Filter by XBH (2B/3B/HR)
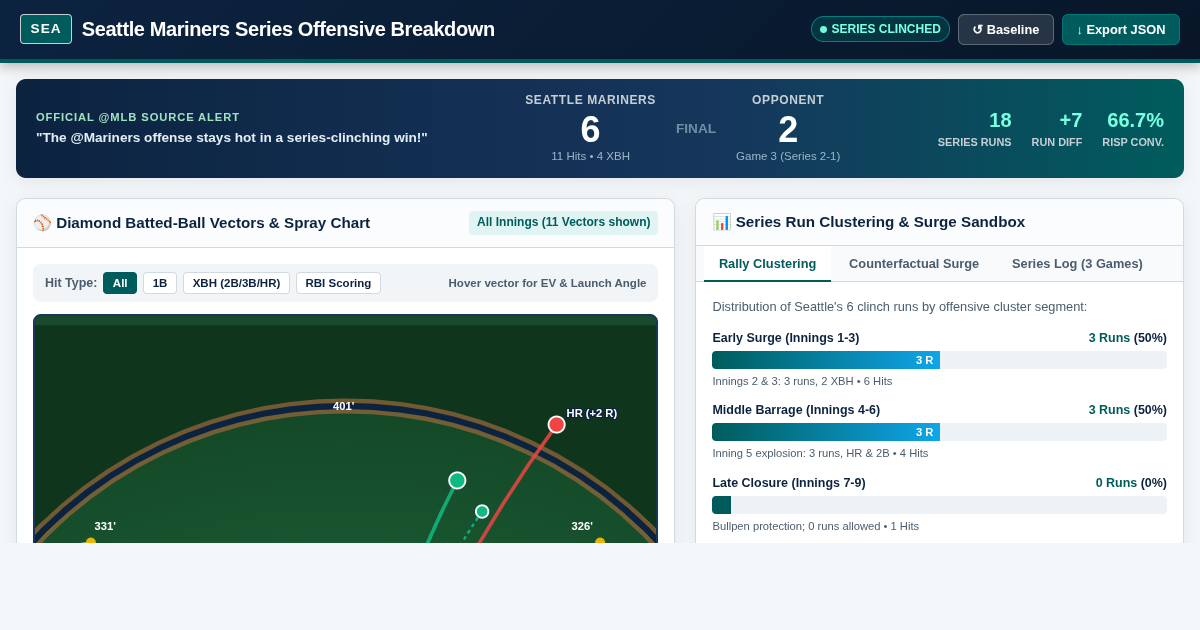The height and width of the screenshot is (630, 1200). 236,283
